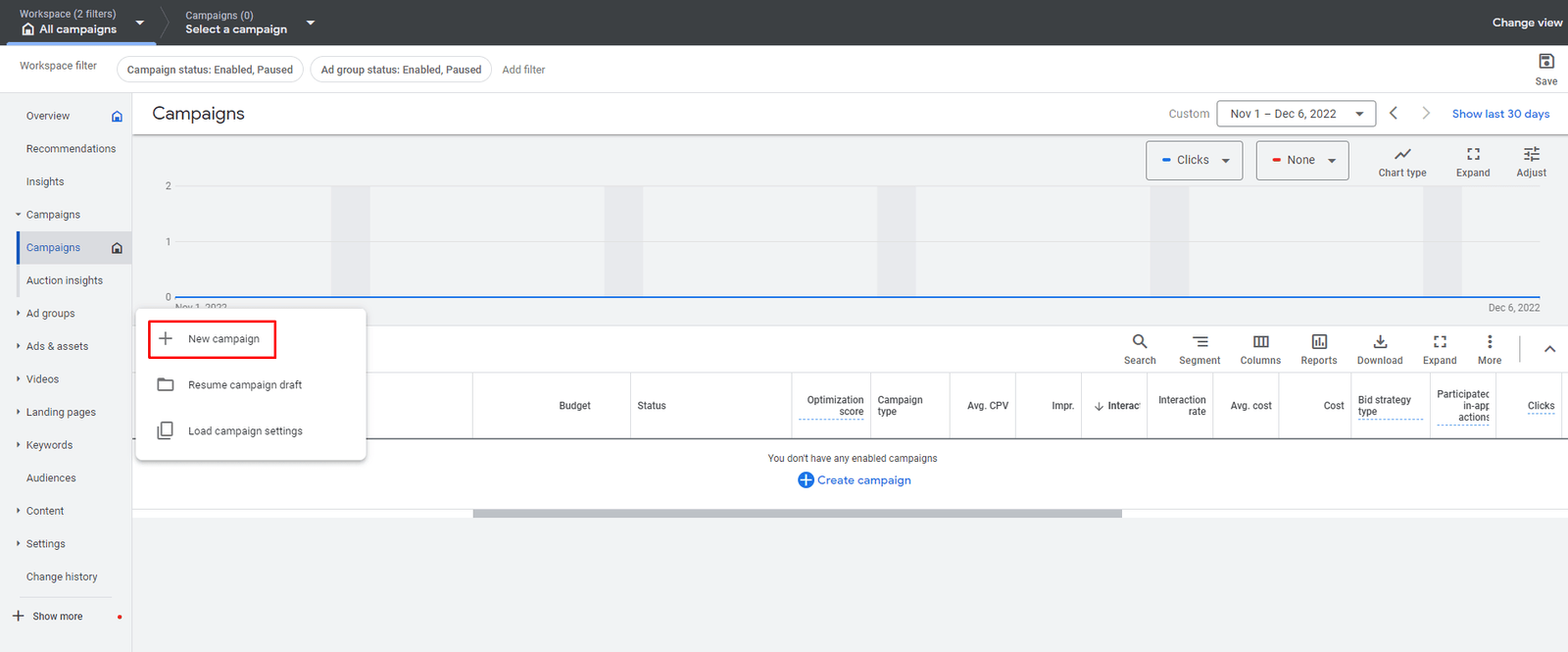Image resolution: width=1568 pixels, height=652 pixels.
Task: Edit the Campaign status filter chip
Action: [x=210, y=70]
